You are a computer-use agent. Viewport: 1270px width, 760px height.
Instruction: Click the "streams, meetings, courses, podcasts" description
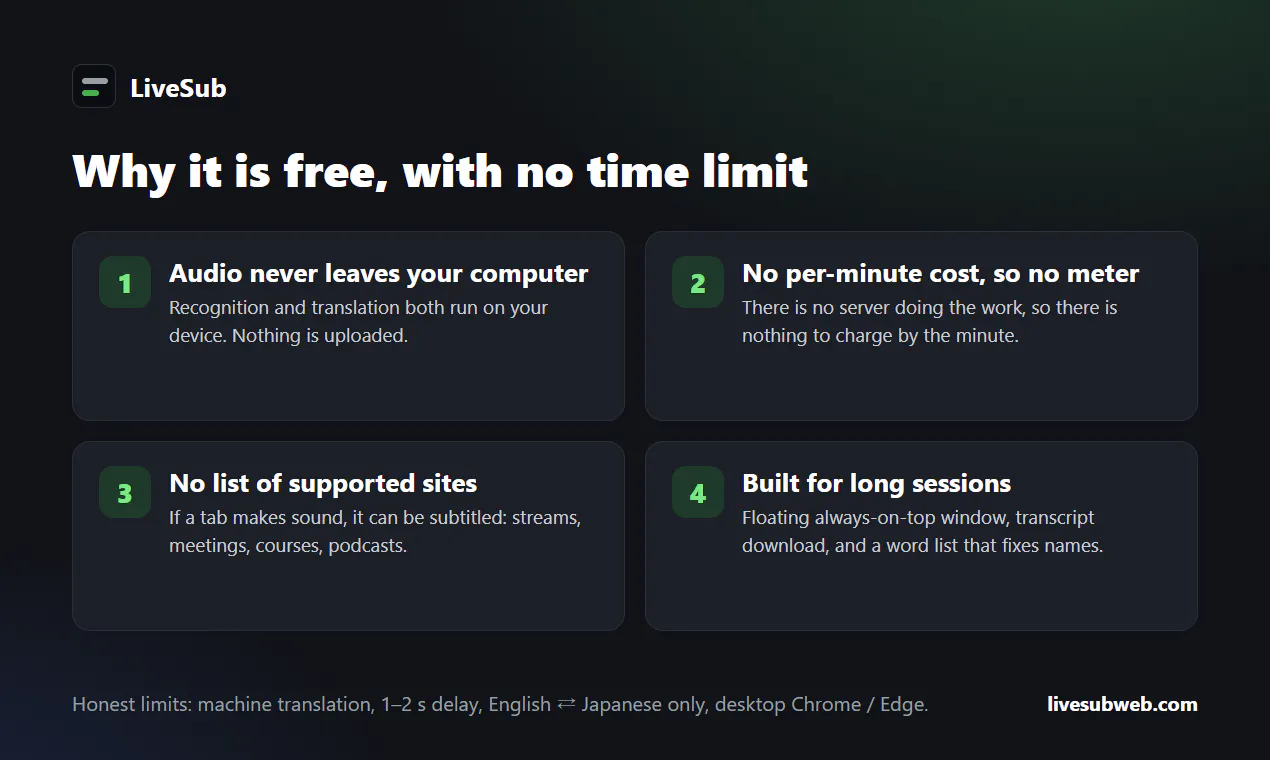(375, 531)
